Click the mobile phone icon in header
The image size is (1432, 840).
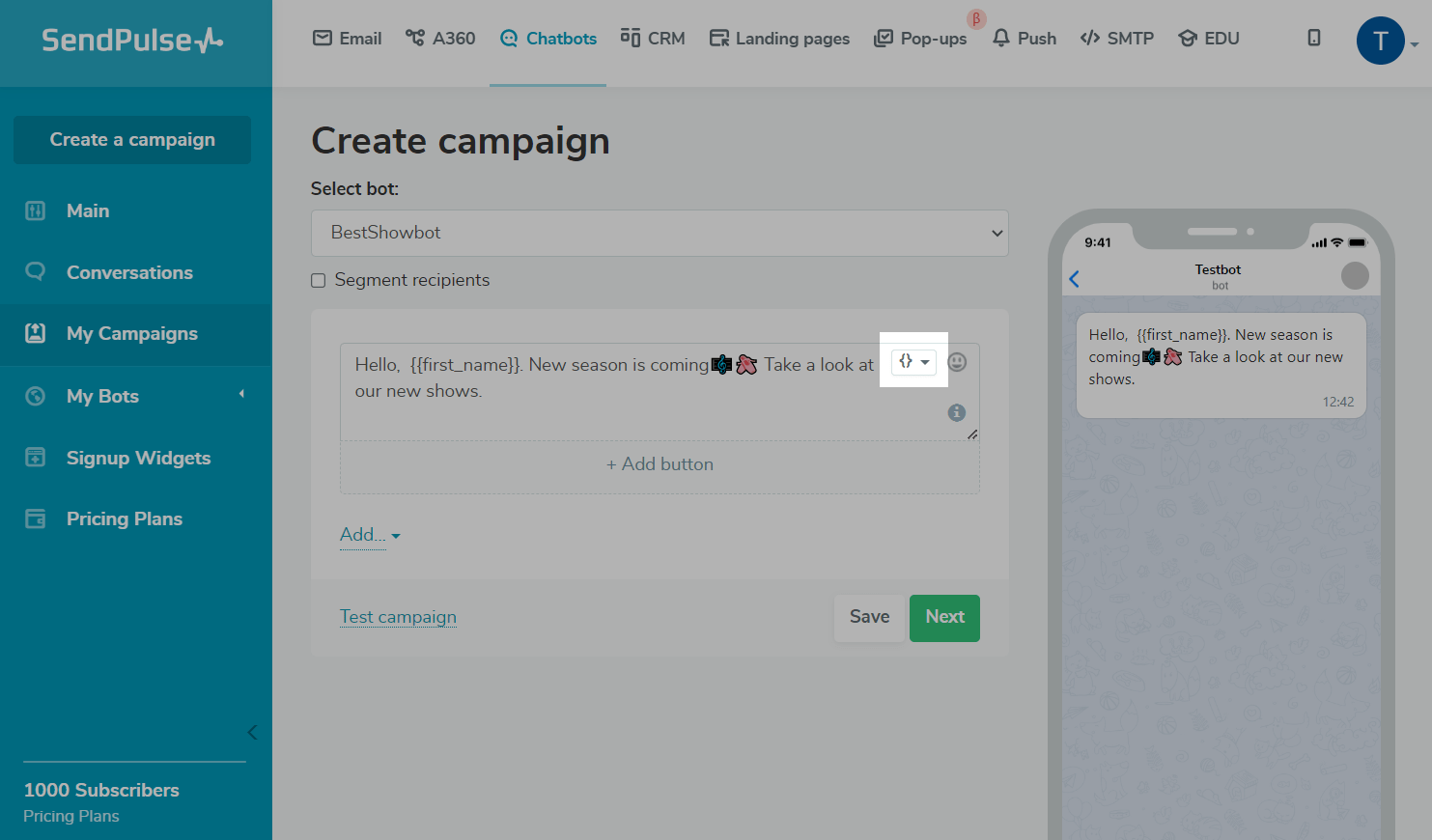coord(1313,39)
